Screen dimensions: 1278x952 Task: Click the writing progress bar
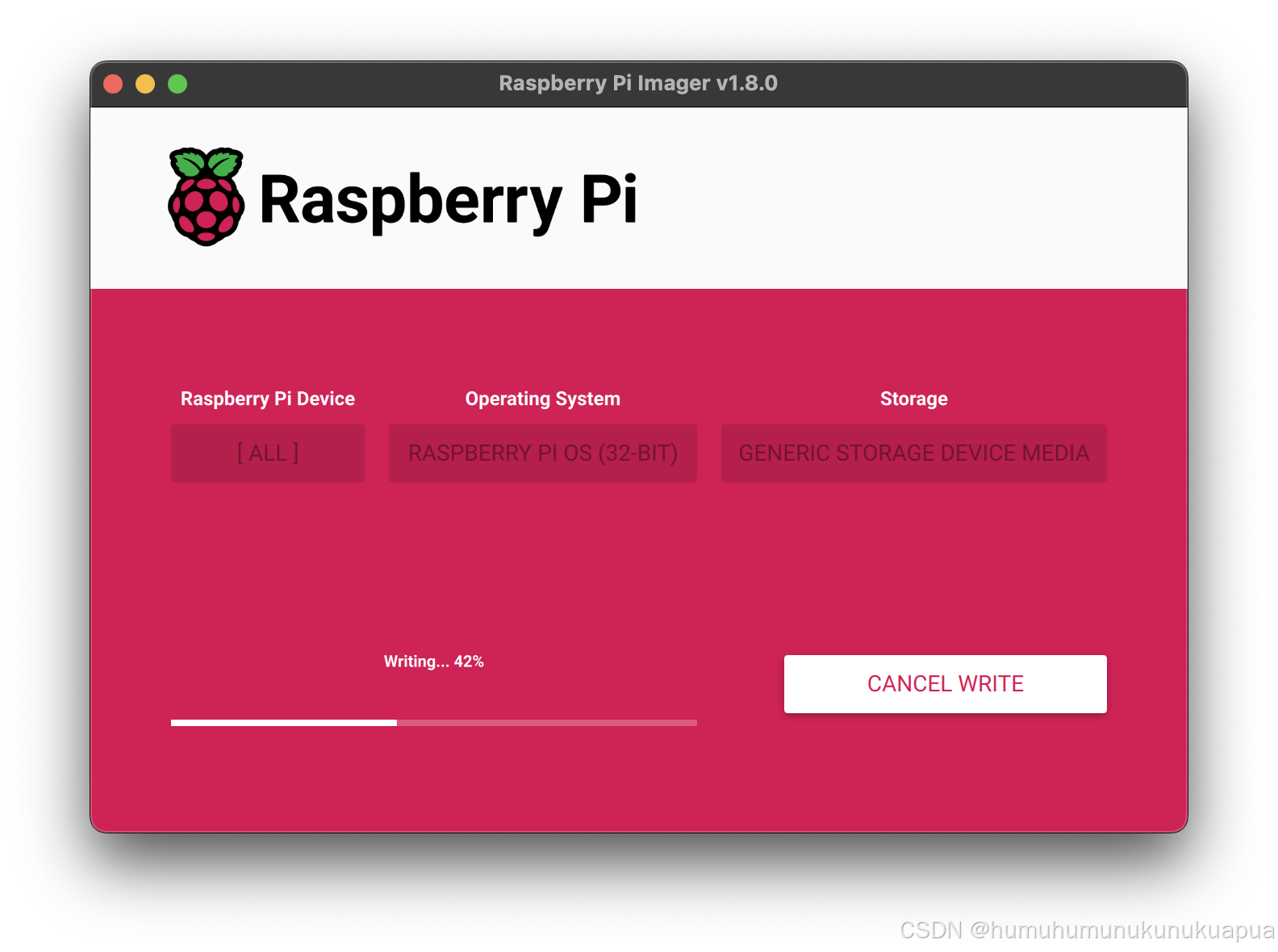click(434, 723)
